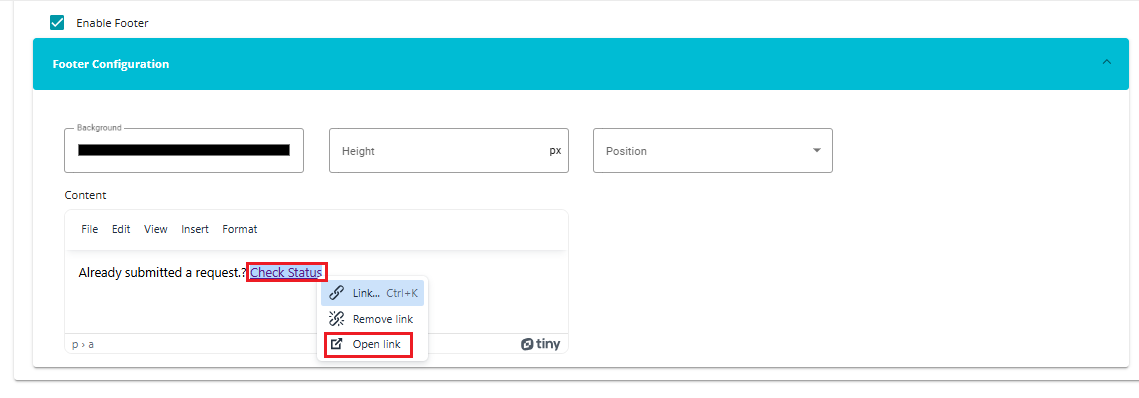Screen dimensions: 1139x398
Task: Click the open-link external arrow icon
Action: click(336, 344)
